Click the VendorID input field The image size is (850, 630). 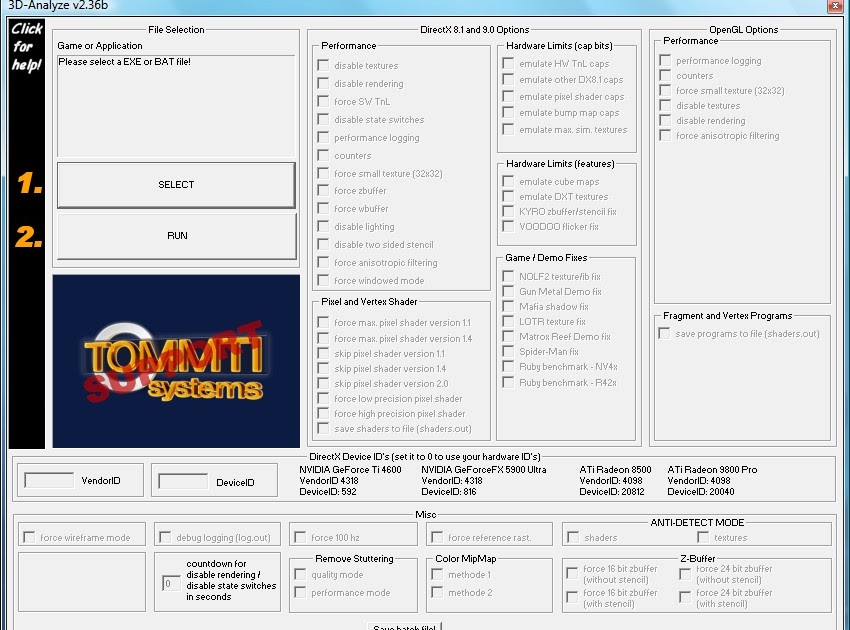tap(49, 480)
